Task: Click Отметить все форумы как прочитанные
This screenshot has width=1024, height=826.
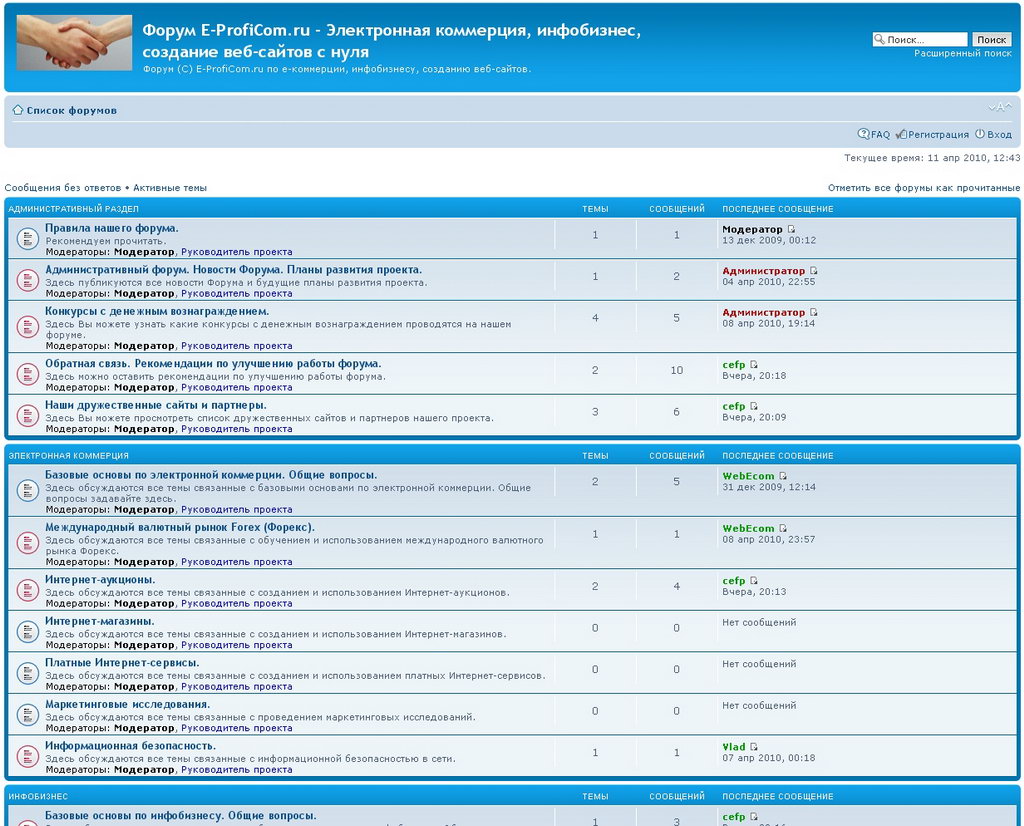Action: coord(923,188)
